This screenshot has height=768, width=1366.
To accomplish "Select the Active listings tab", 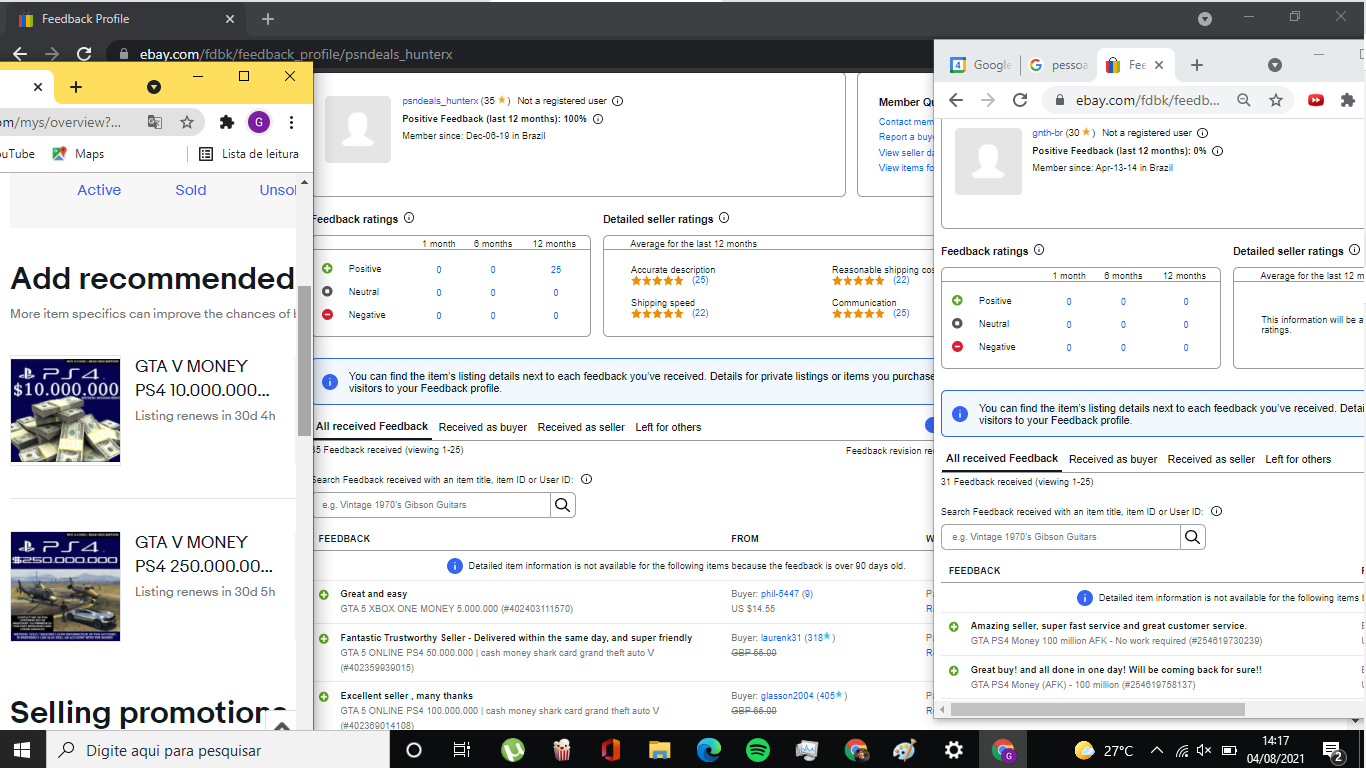I will click(x=99, y=190).
